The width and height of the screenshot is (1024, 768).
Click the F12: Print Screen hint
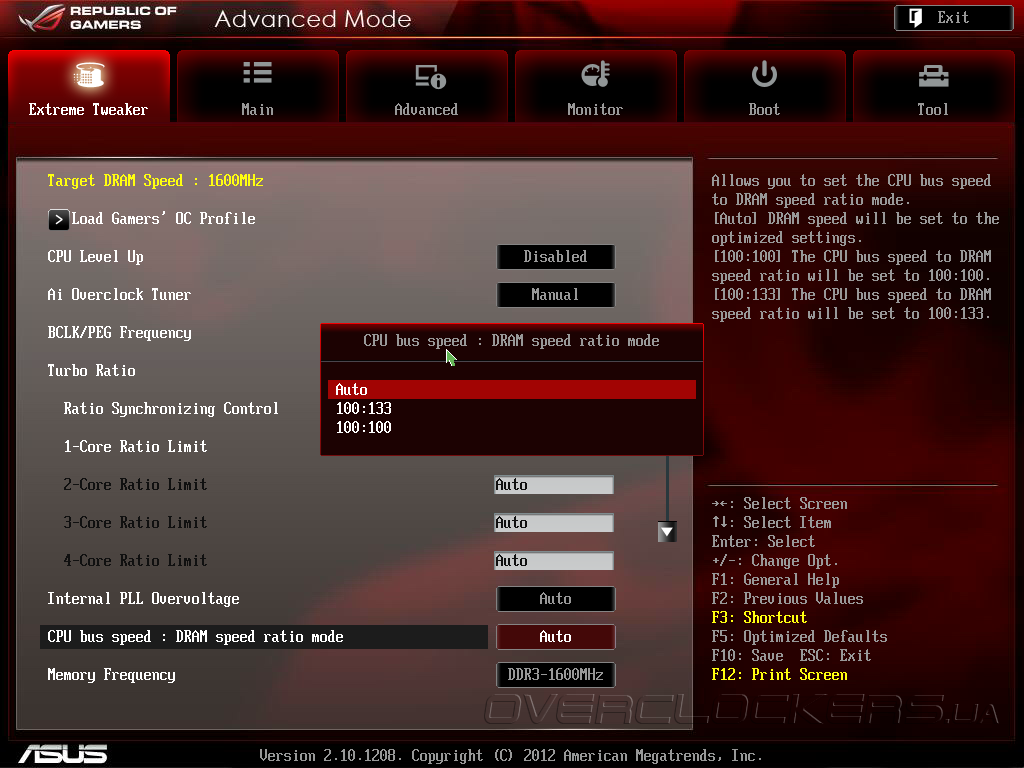(779, 675)
